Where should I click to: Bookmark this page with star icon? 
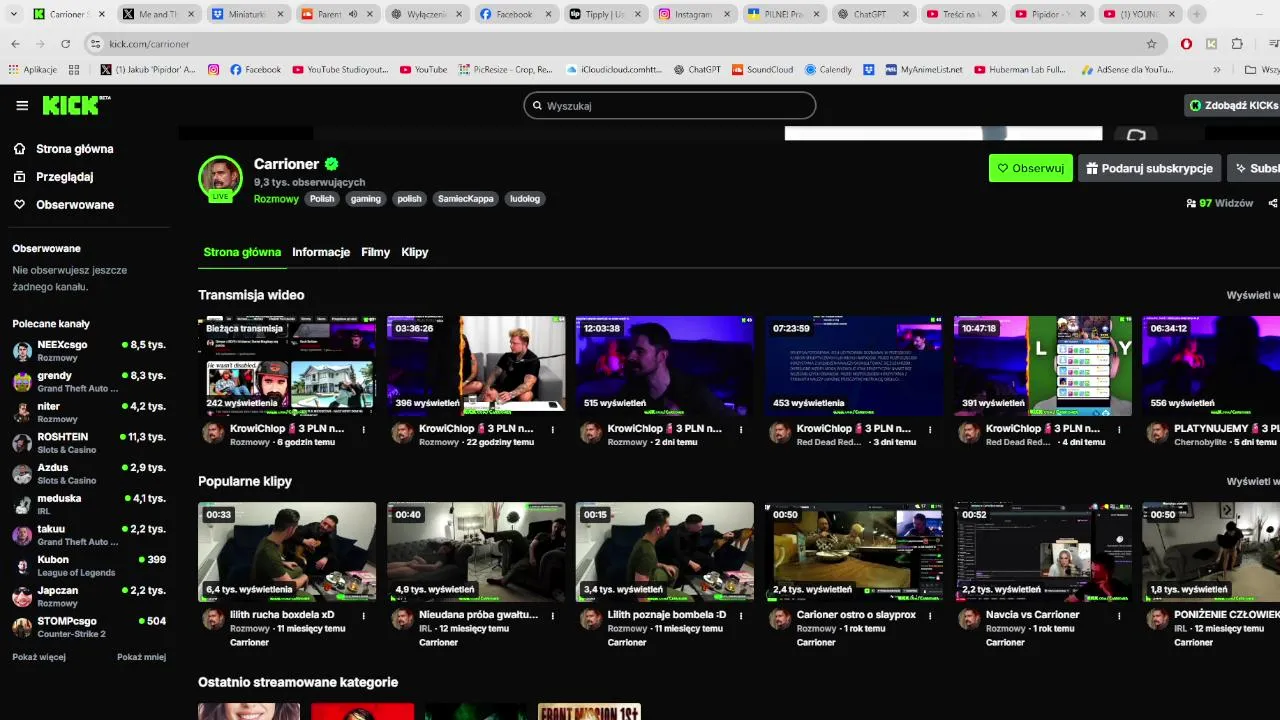pos(1151,44)
